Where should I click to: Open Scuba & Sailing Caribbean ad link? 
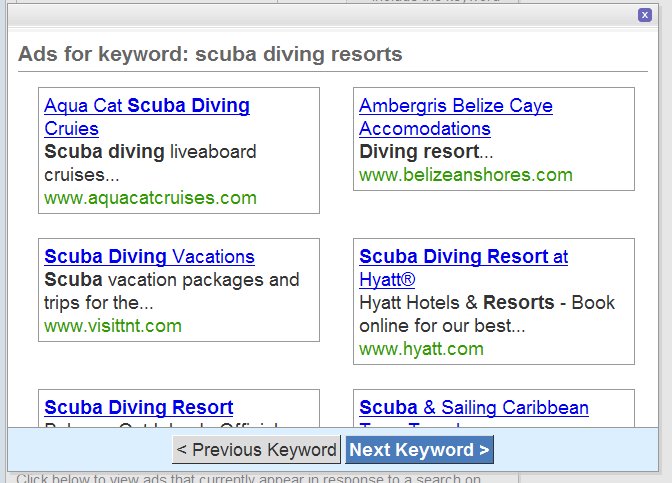[473, 408]
